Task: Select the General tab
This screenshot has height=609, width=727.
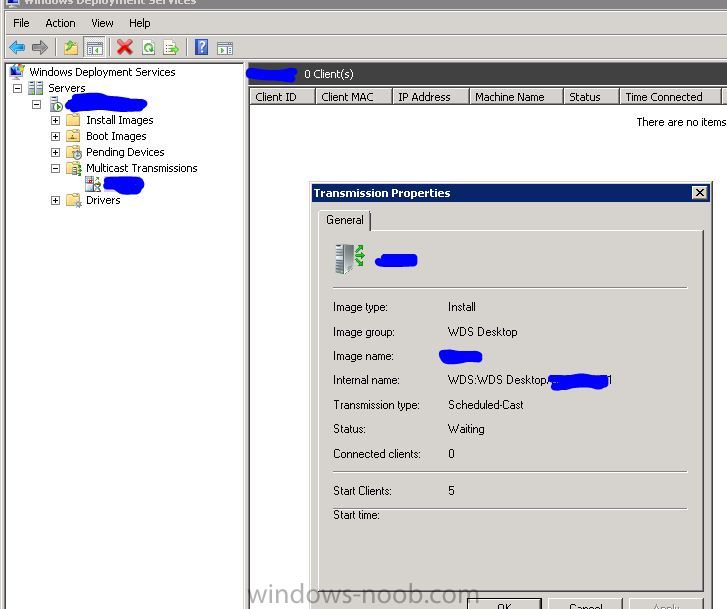Action: click(x=344, y=220)
